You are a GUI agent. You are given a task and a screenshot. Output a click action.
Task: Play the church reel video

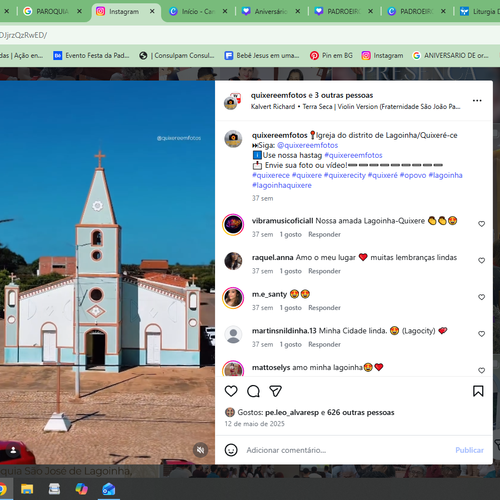click(x=107, y=272)
